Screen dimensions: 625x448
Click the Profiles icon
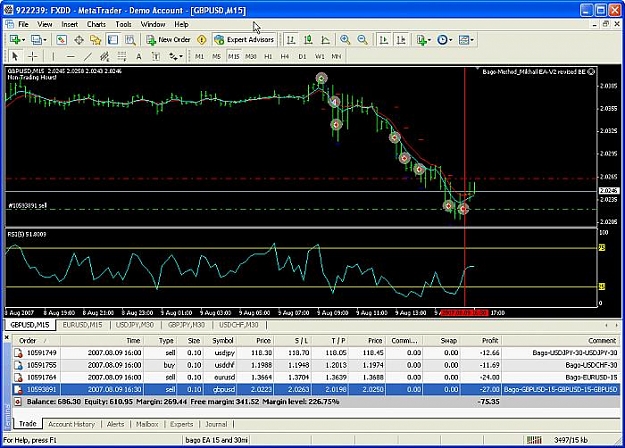(x=36, y=40)
